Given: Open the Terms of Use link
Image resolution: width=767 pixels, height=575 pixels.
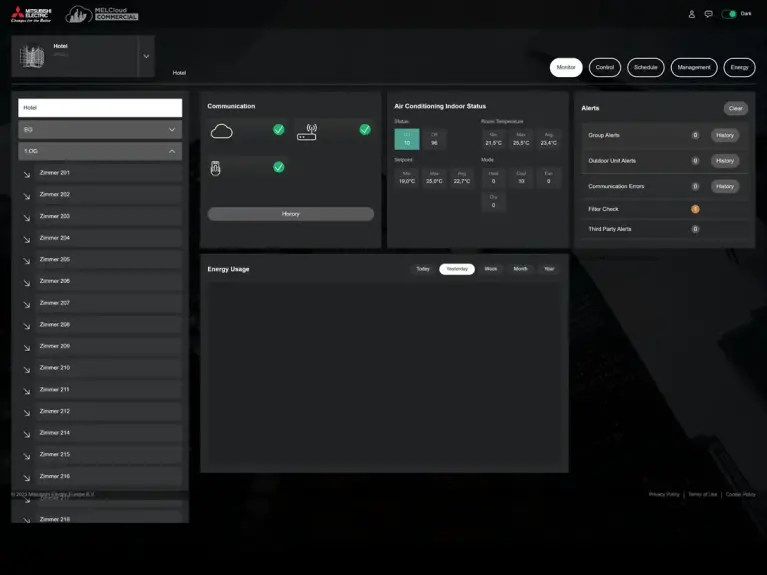Looking at the screenshot, I should point(702,495).
